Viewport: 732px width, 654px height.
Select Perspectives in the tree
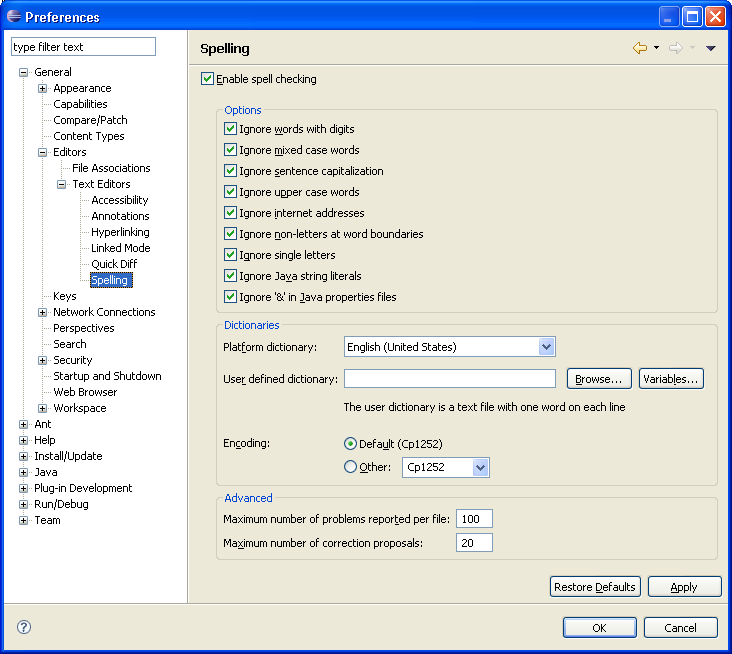pos(84,328)
